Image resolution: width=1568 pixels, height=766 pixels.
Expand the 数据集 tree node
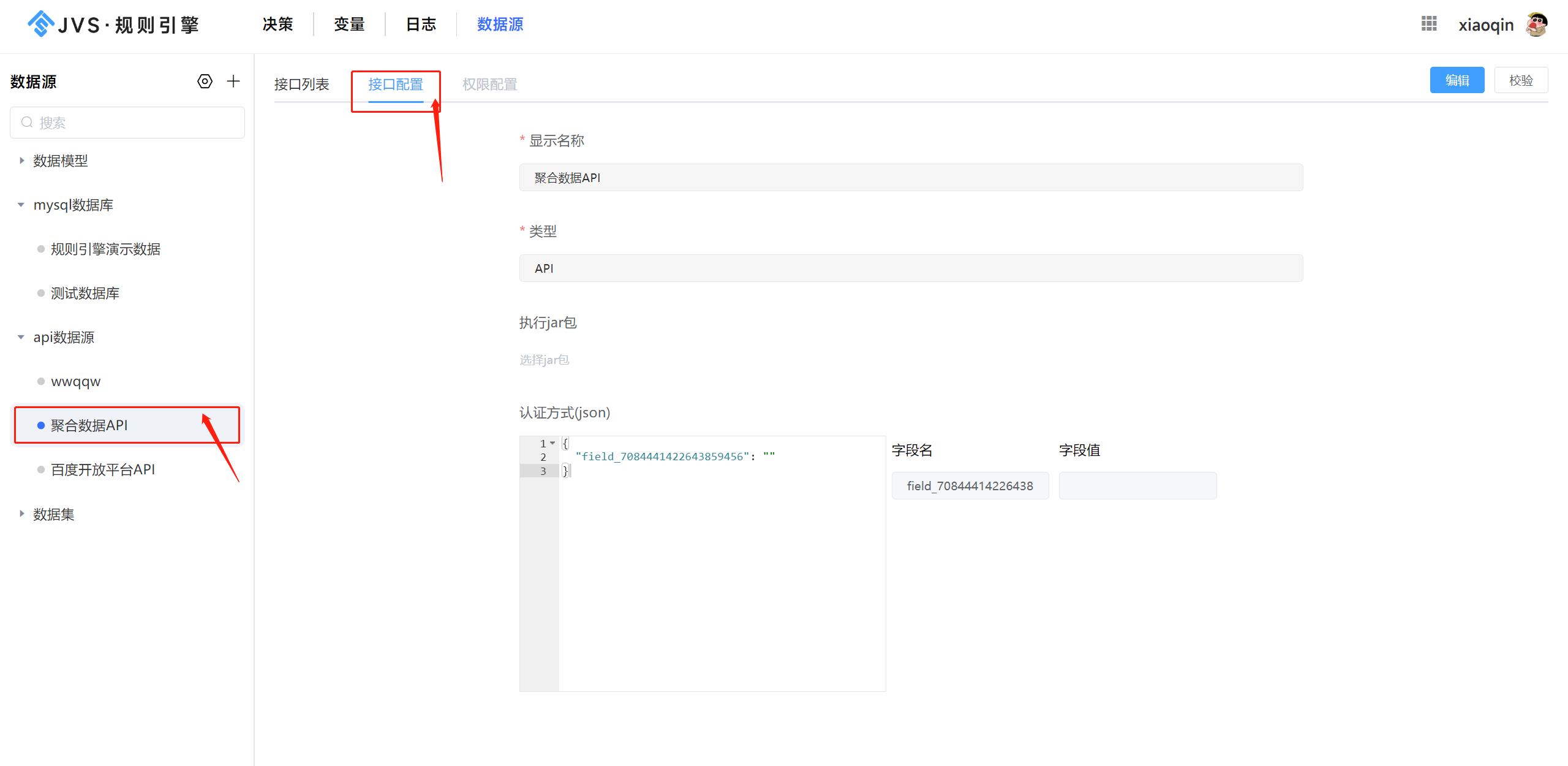tap(21, 514)
